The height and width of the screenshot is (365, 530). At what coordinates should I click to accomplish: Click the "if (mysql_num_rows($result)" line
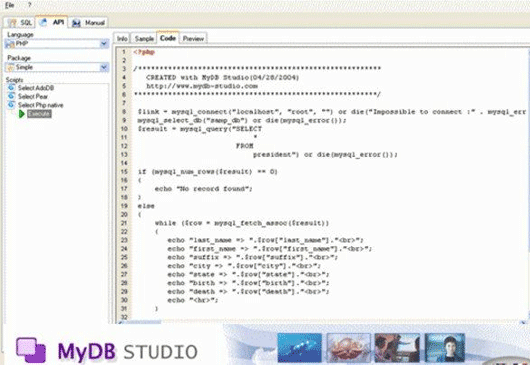208,172
